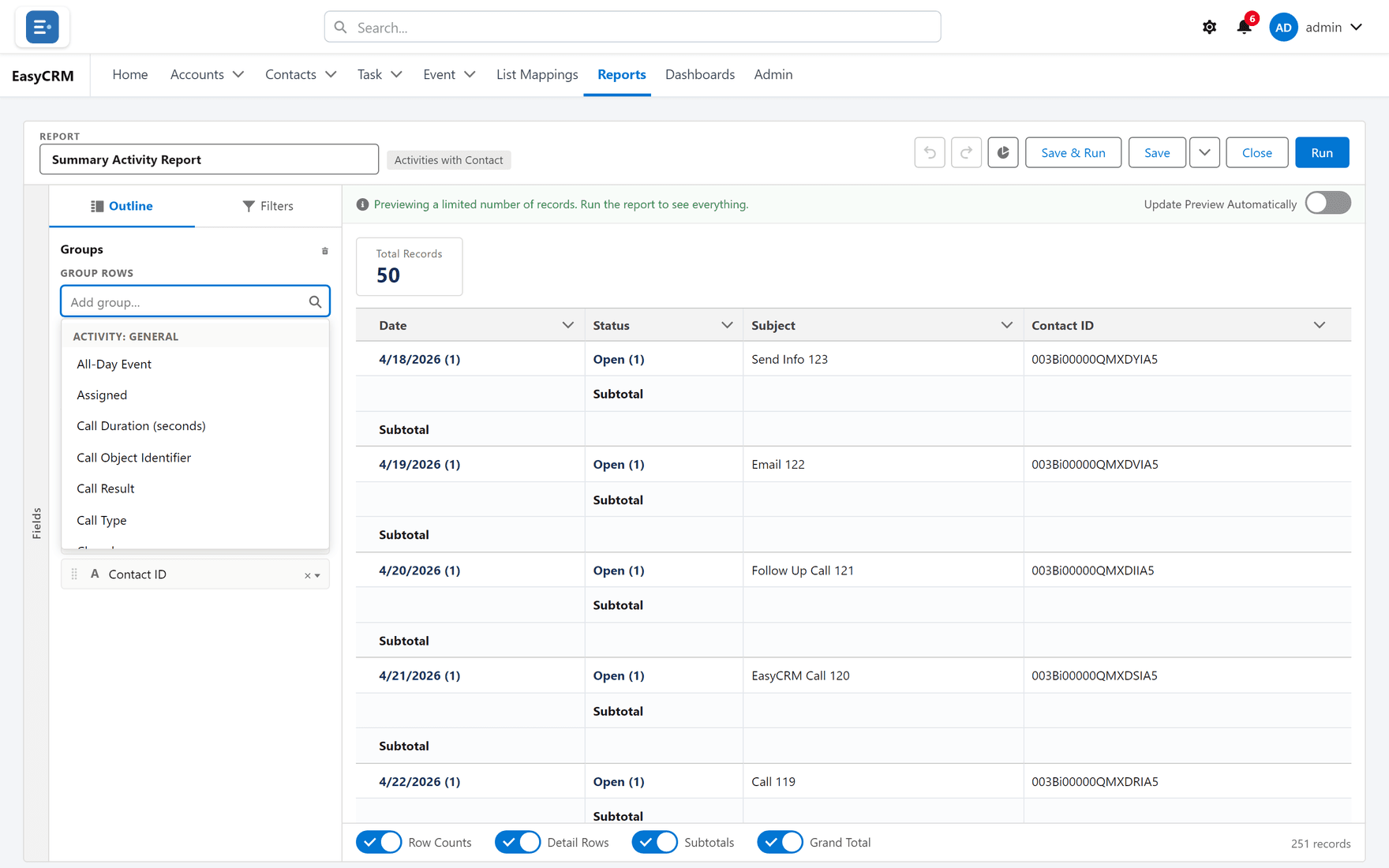Screen dimensions: 1389x868
Task: Turn off the Detail Rows toggle
Action: (x=518, y=842)
